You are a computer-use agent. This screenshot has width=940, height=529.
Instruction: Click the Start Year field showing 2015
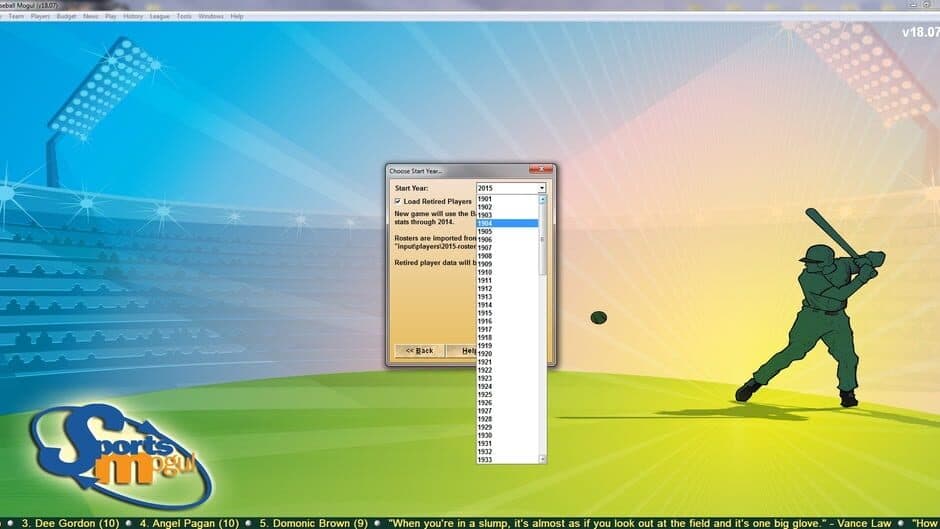point(506,188)
